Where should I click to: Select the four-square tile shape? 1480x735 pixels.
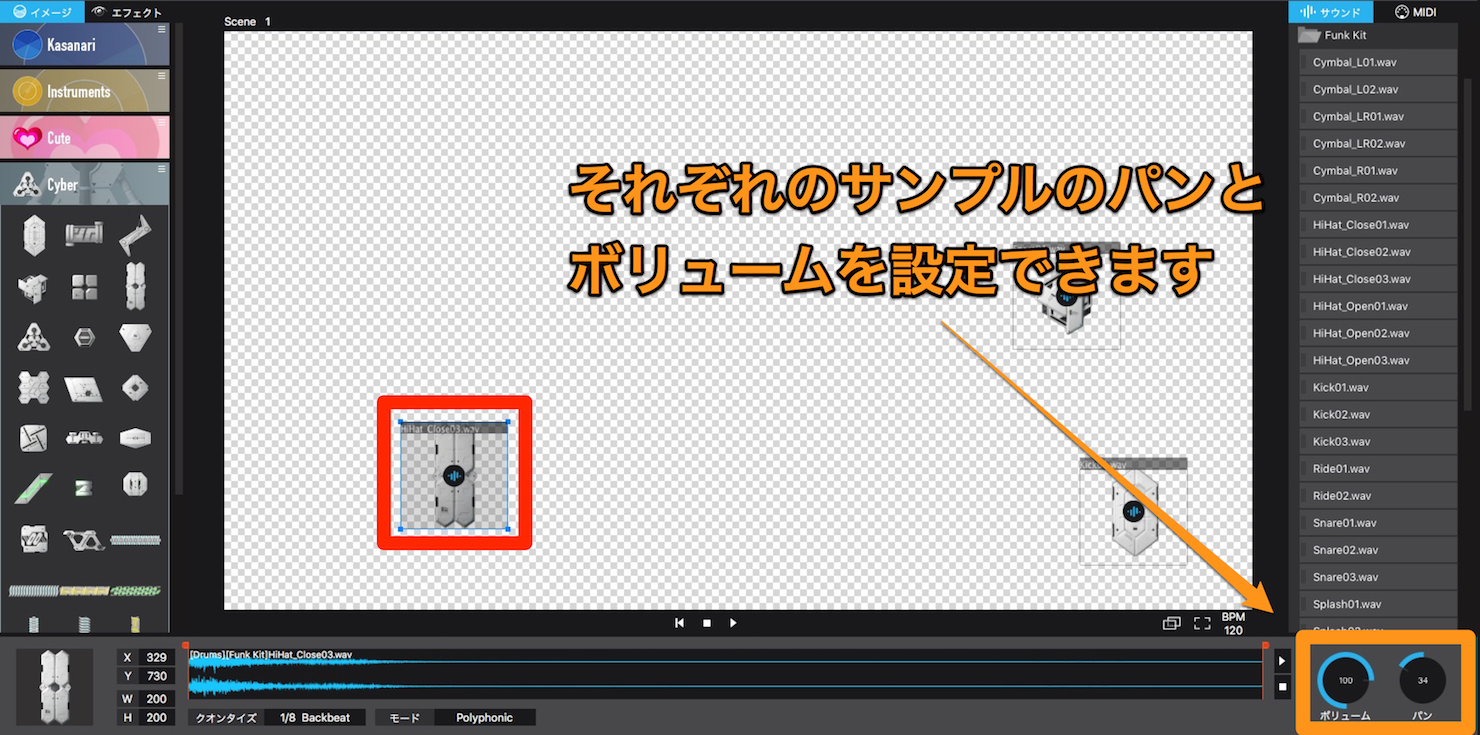[84, 288]
